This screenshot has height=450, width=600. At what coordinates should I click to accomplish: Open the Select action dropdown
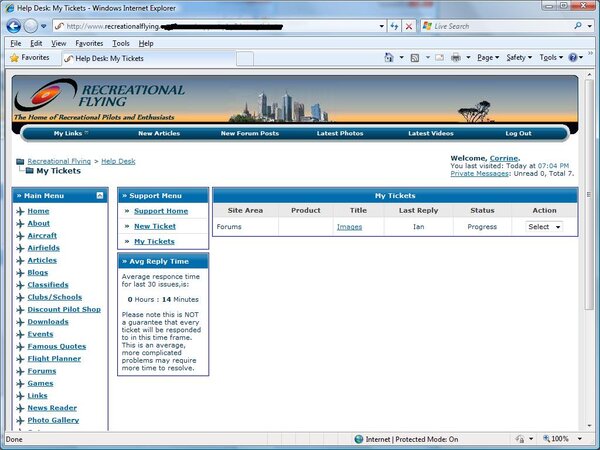click(544, 227)
